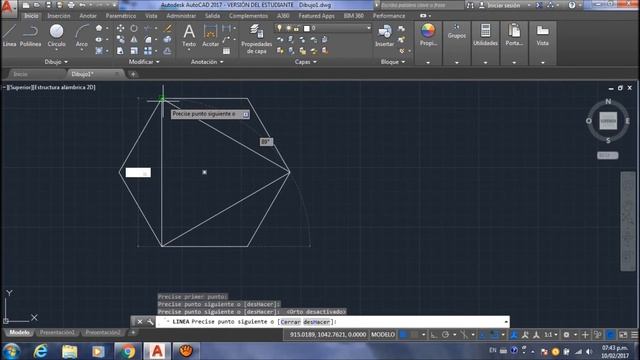Screen dimensions: 640x360
Task: Open the Administrar ribbon tab
Action: click(181, 16)
